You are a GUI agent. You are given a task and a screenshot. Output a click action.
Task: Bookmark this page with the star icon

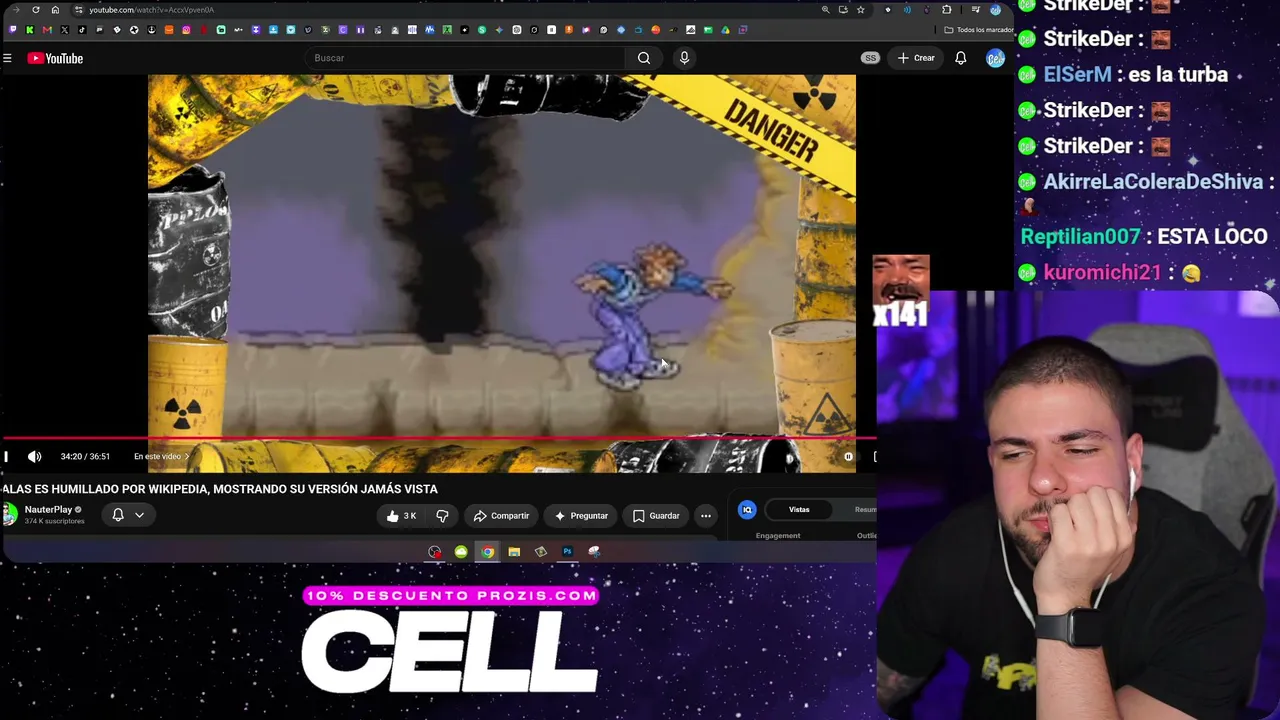(860, 10)
